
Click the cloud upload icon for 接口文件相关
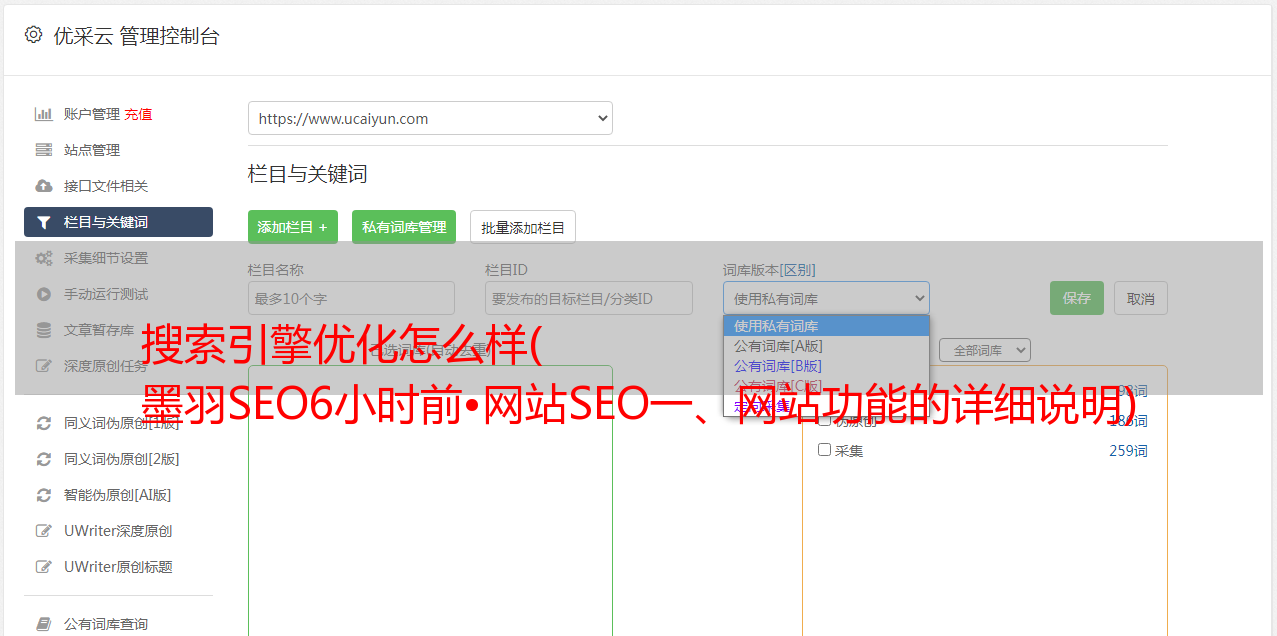click(44, 186)
